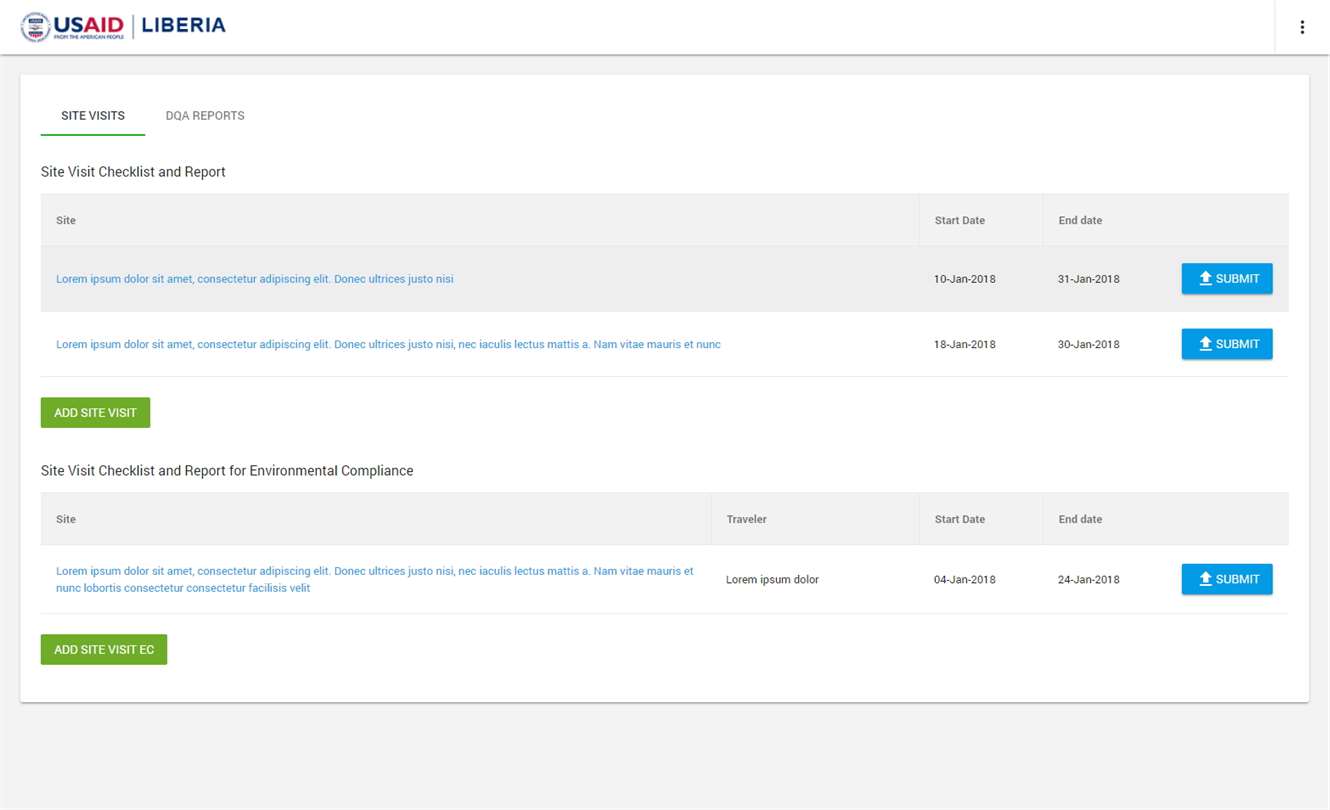Open site link ending "Donec ultrices justo nisi"
1330x810 pixels.
255,279
